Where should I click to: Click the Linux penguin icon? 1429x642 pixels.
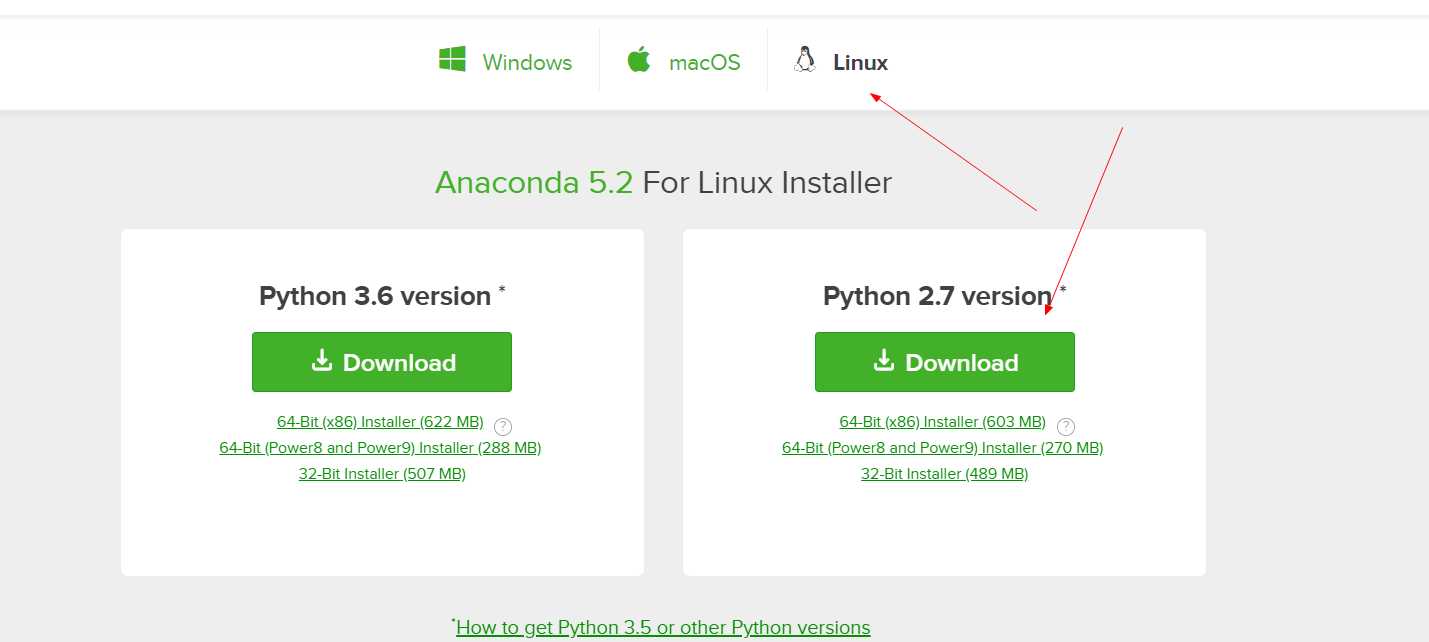coord(804,60)
